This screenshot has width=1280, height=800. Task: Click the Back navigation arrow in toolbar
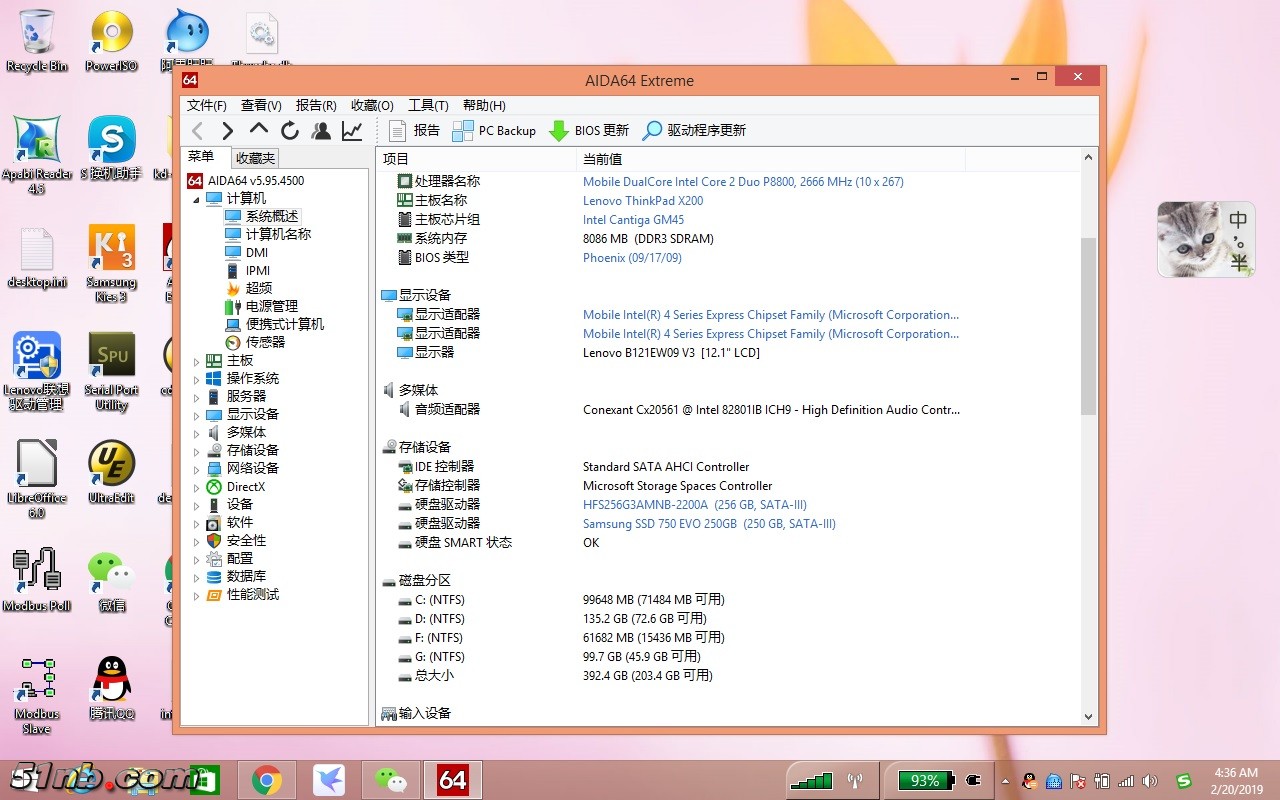(198, 131)
